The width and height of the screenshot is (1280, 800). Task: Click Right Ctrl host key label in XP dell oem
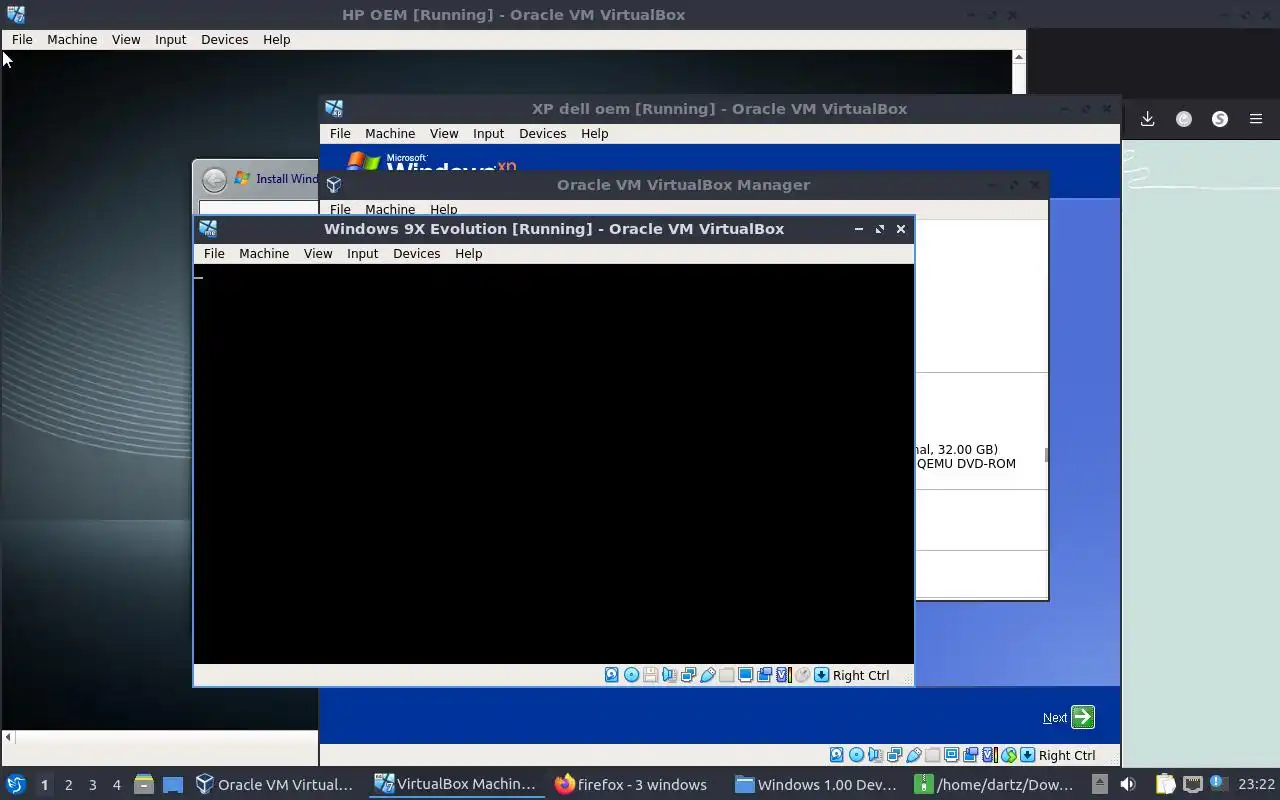pyautogui.click(x=1067, y=755)
